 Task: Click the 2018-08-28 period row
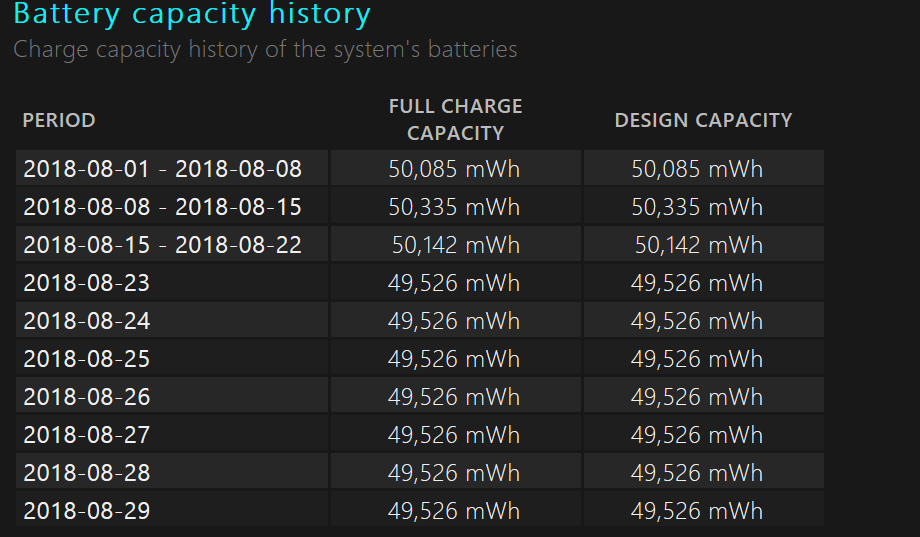coord(86,473)
